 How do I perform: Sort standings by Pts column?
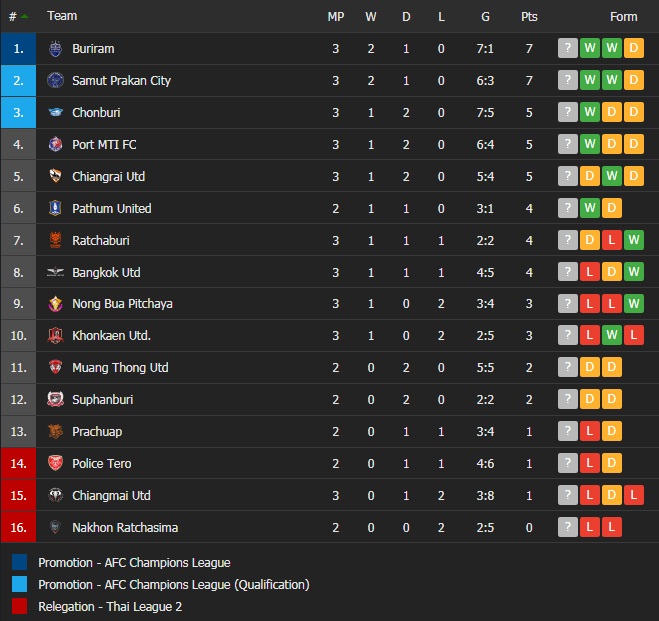(529, 16)
